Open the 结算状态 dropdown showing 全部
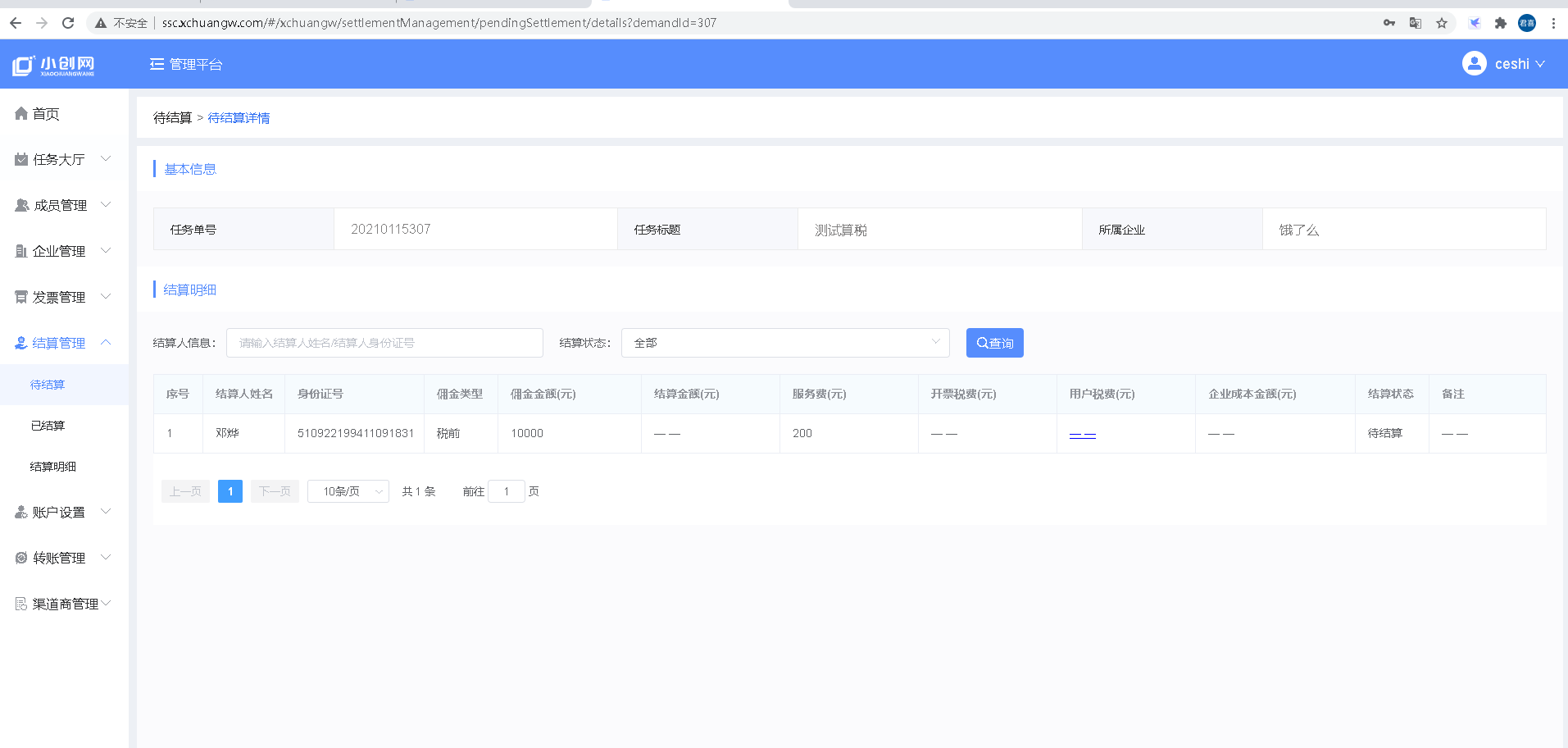The width and height of the screenshot is (1568, 748). coord(784,343)
